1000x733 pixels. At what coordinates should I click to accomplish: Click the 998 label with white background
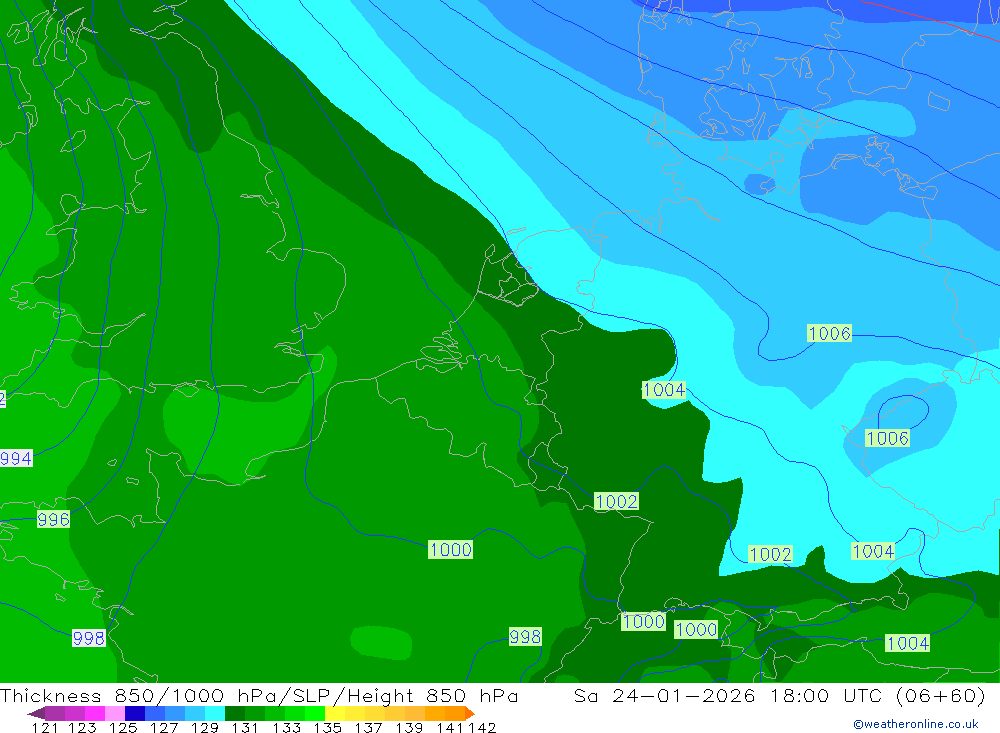pos(88,638)
